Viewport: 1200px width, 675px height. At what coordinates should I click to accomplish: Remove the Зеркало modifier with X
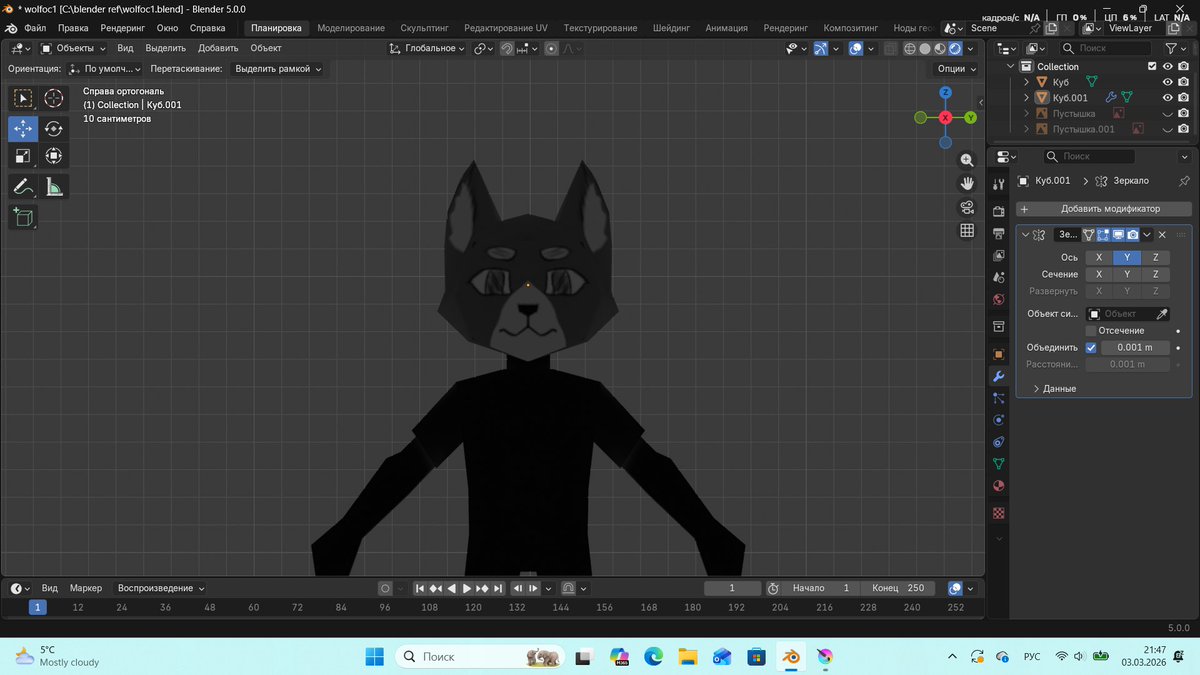coord(1162,235)
